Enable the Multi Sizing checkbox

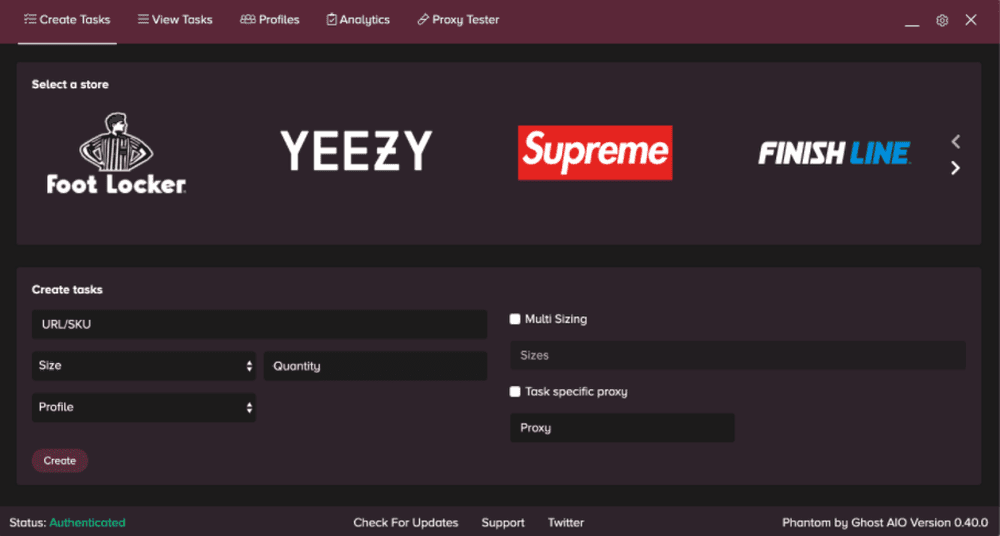[x=515, y=319]
